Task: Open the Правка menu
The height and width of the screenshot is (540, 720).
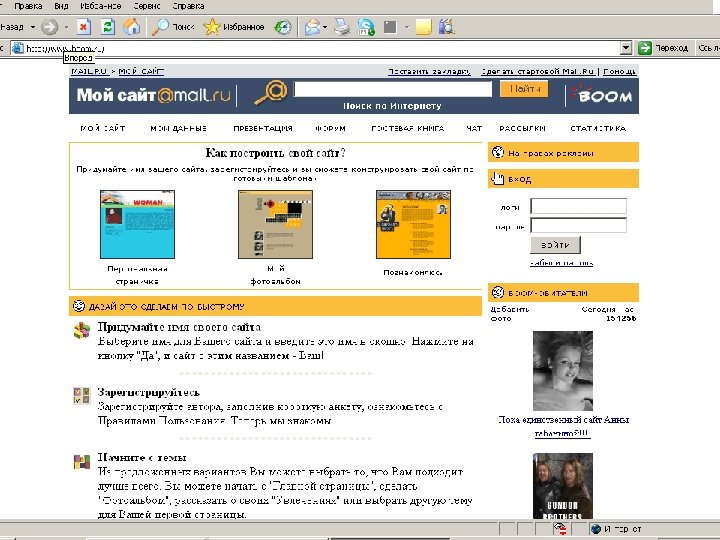Action: click(28, 6)
